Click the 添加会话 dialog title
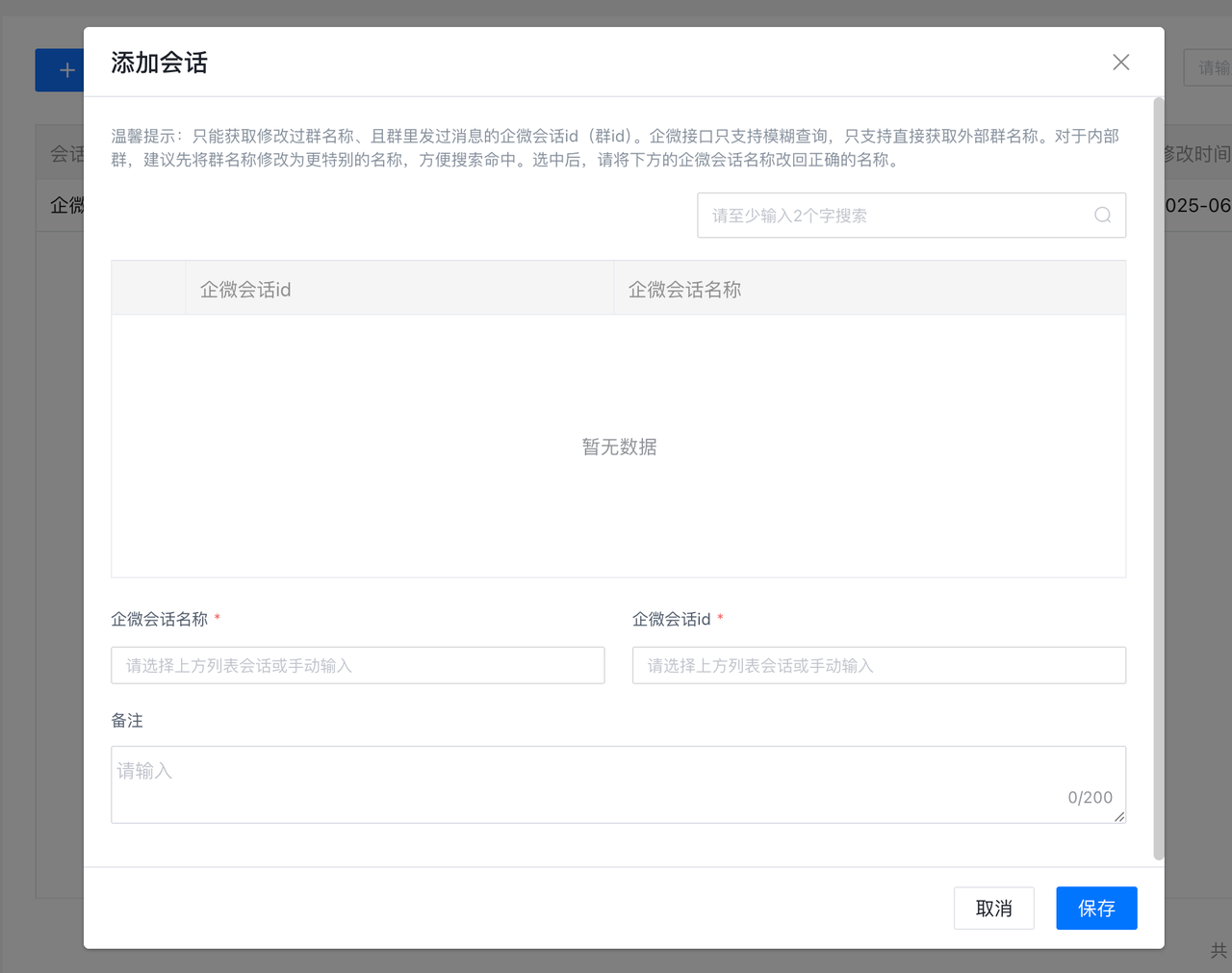 [160, 64]
